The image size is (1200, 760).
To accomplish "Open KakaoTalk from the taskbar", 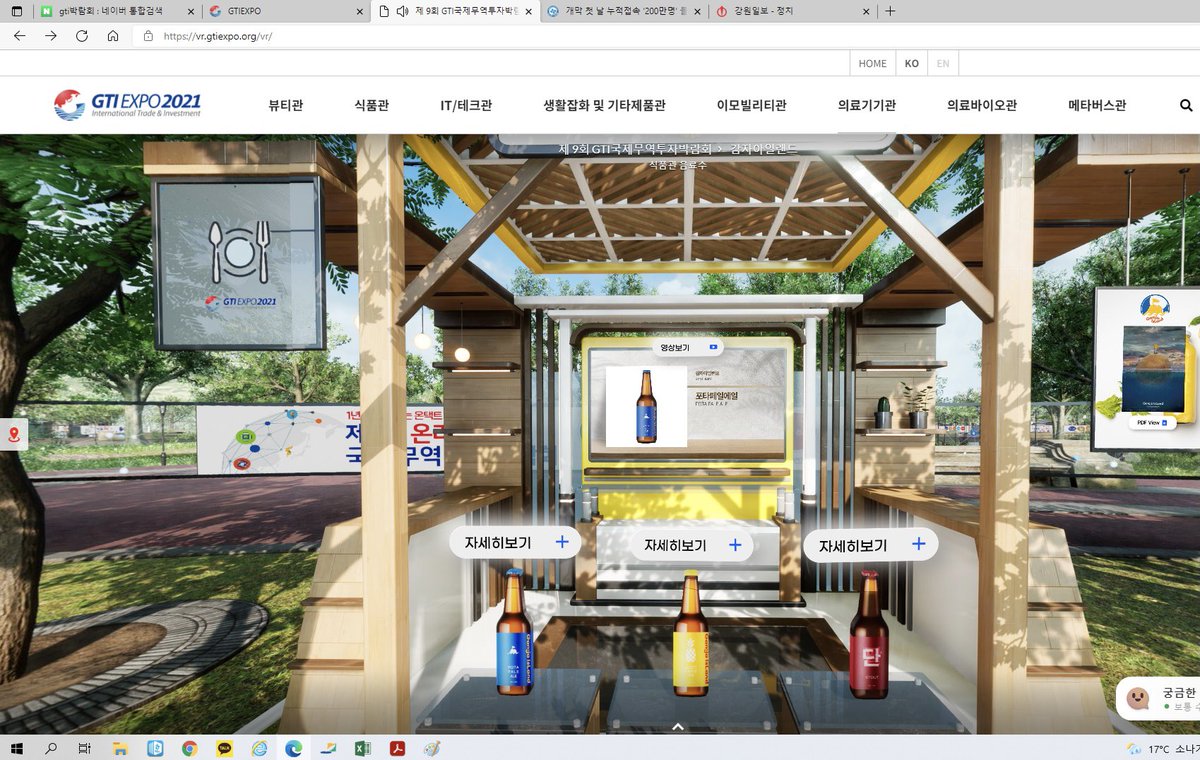I will (x=224, y=748).
